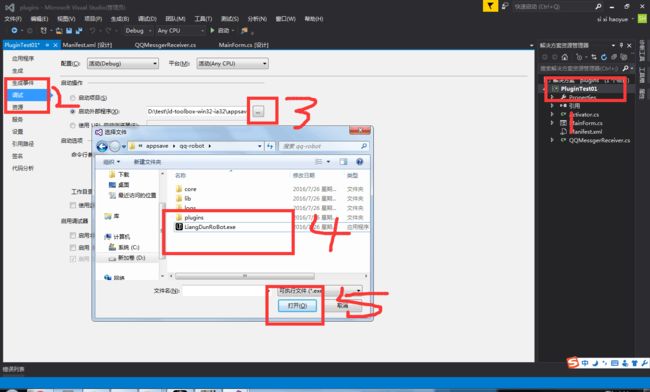The image size is (650, 392).
Task: Open the Tools(T) menu
Action: coord(203,19)
